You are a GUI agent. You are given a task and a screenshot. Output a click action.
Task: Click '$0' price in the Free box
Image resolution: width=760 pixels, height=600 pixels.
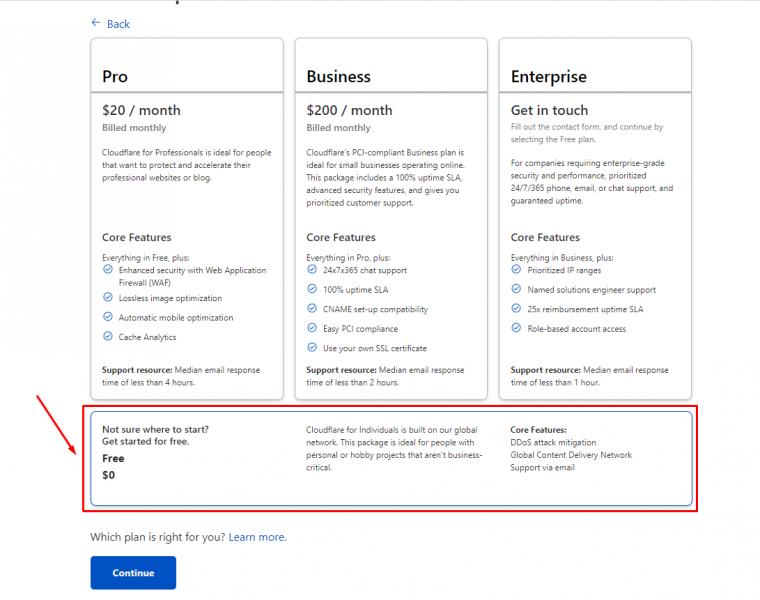[109, 475]
